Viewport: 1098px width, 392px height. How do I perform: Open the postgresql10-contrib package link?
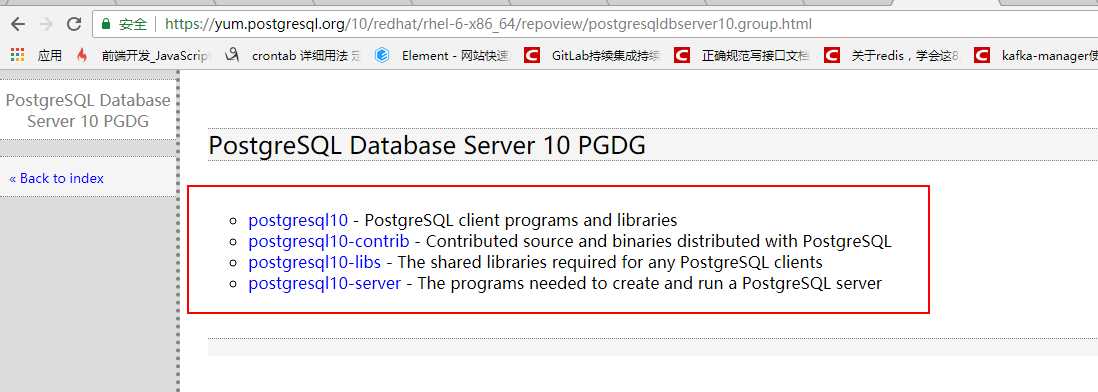(328, 242)
